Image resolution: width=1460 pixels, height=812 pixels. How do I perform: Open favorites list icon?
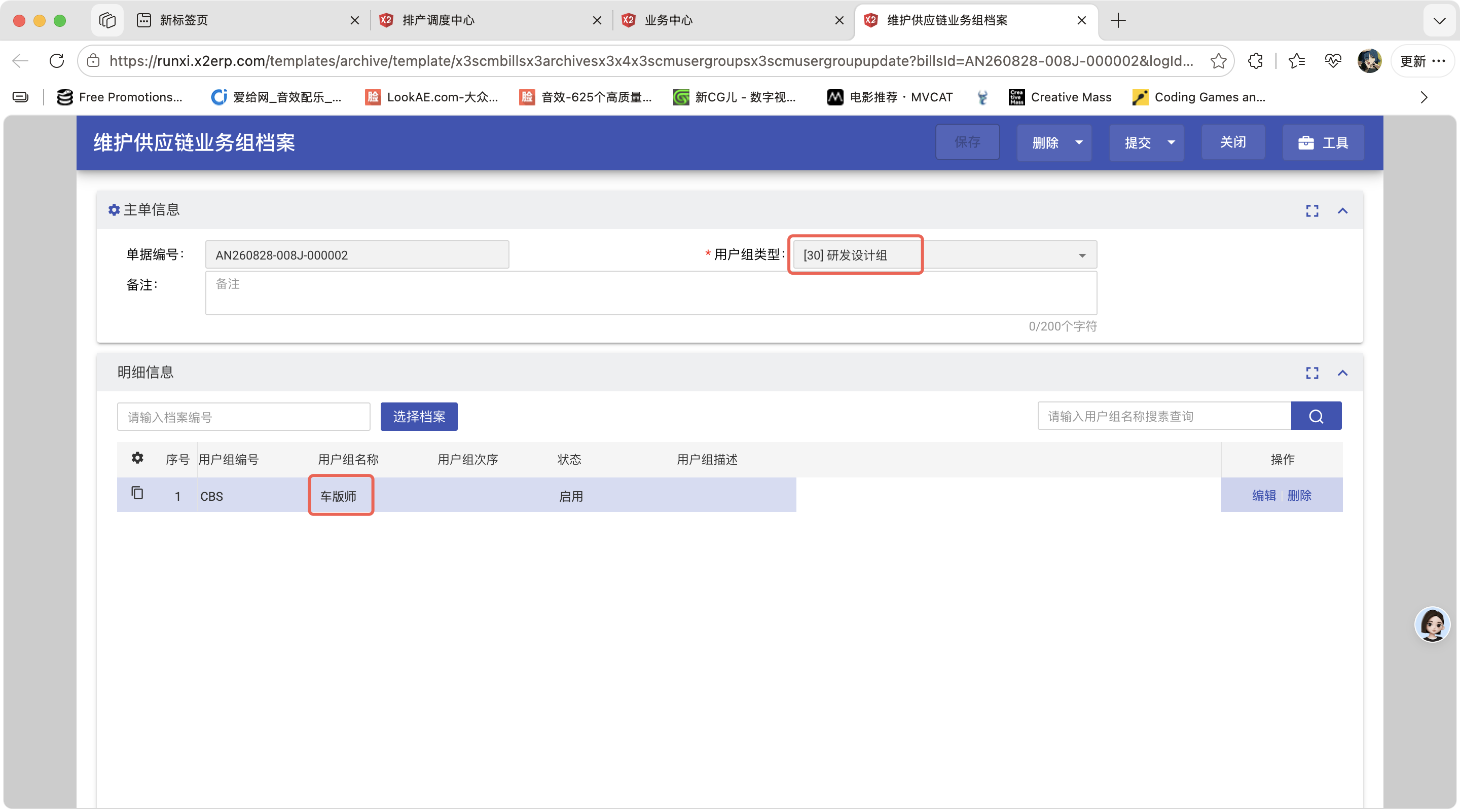click(x=1296, y=61)
